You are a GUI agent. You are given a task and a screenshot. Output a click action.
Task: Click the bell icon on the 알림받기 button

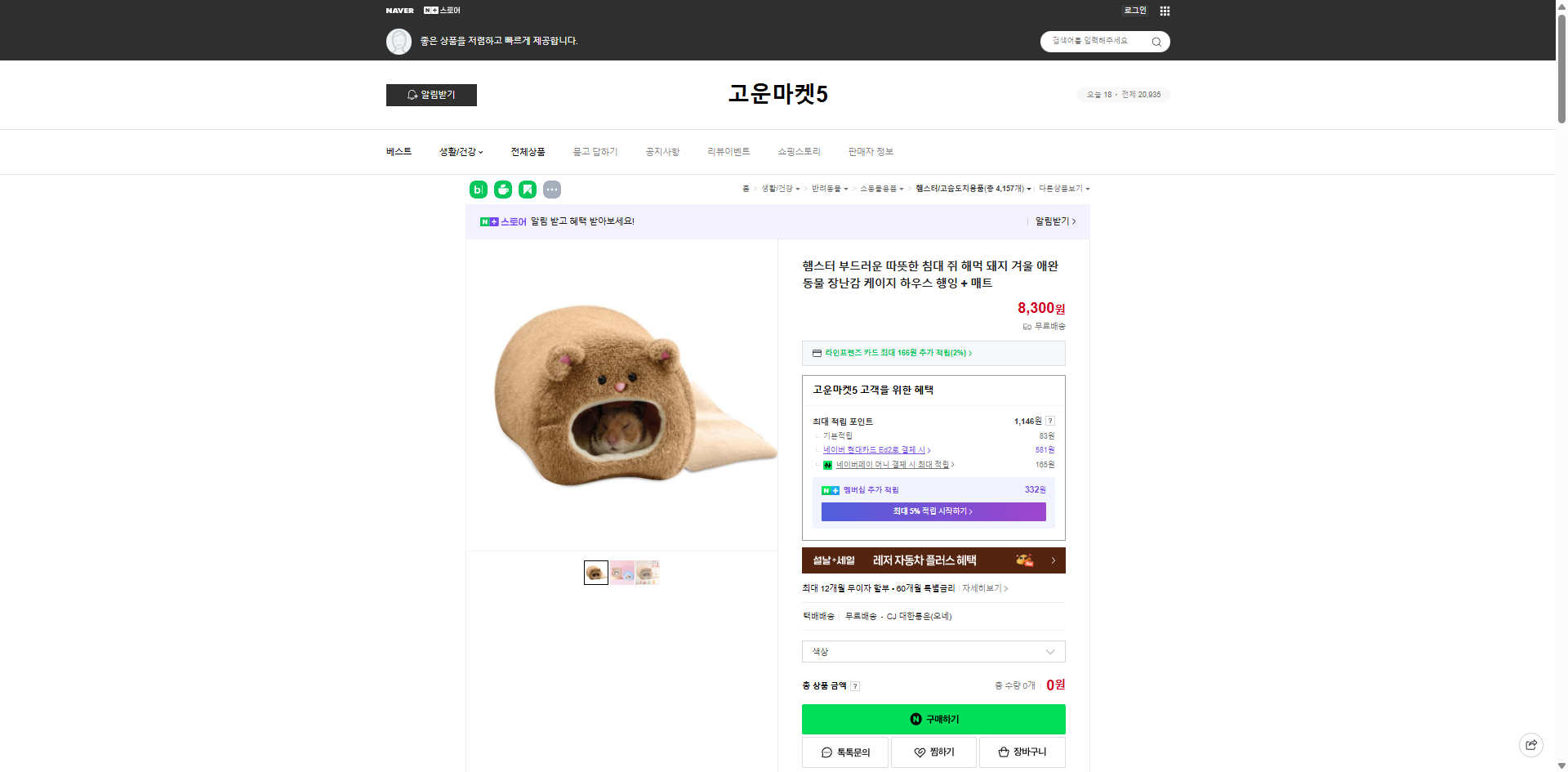(412, 95)
